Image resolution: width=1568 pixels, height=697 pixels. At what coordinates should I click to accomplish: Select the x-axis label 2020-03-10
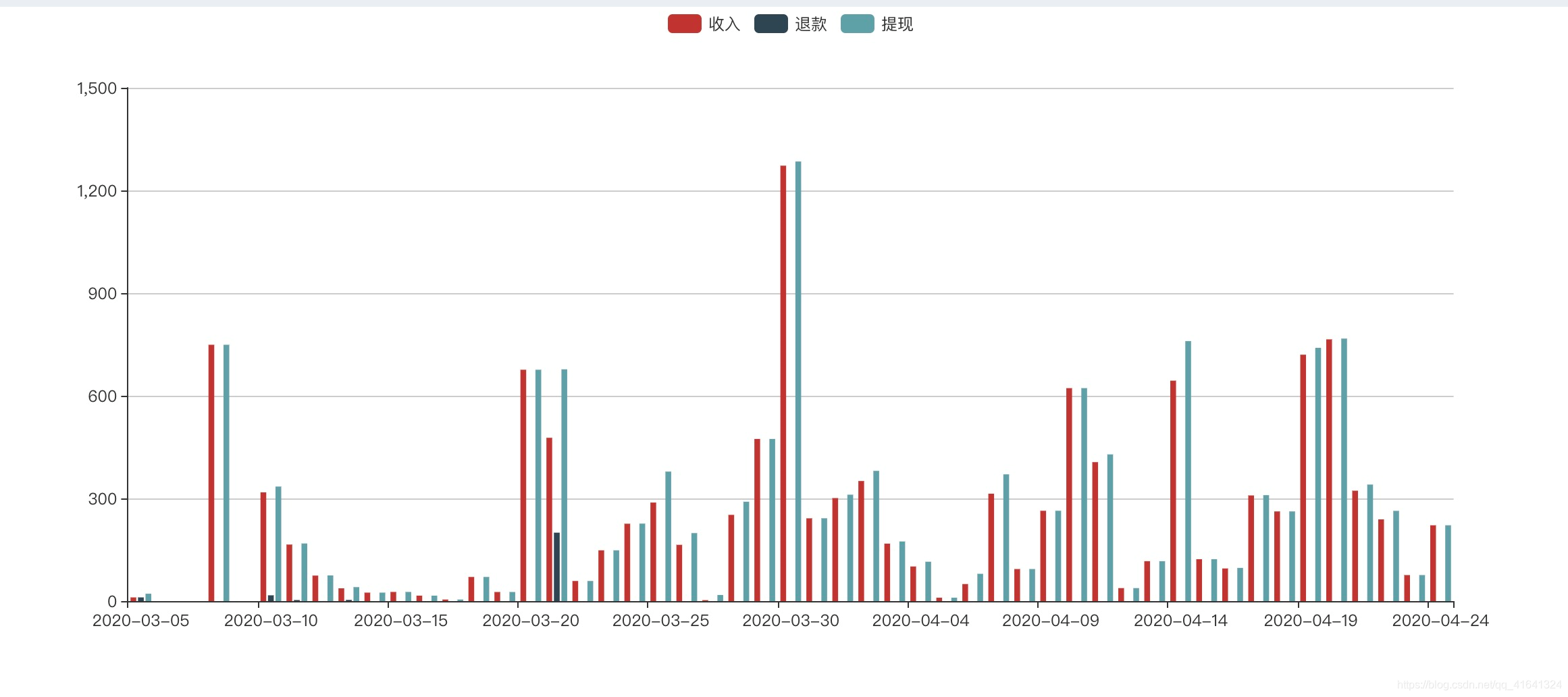(x=271, y=621)
